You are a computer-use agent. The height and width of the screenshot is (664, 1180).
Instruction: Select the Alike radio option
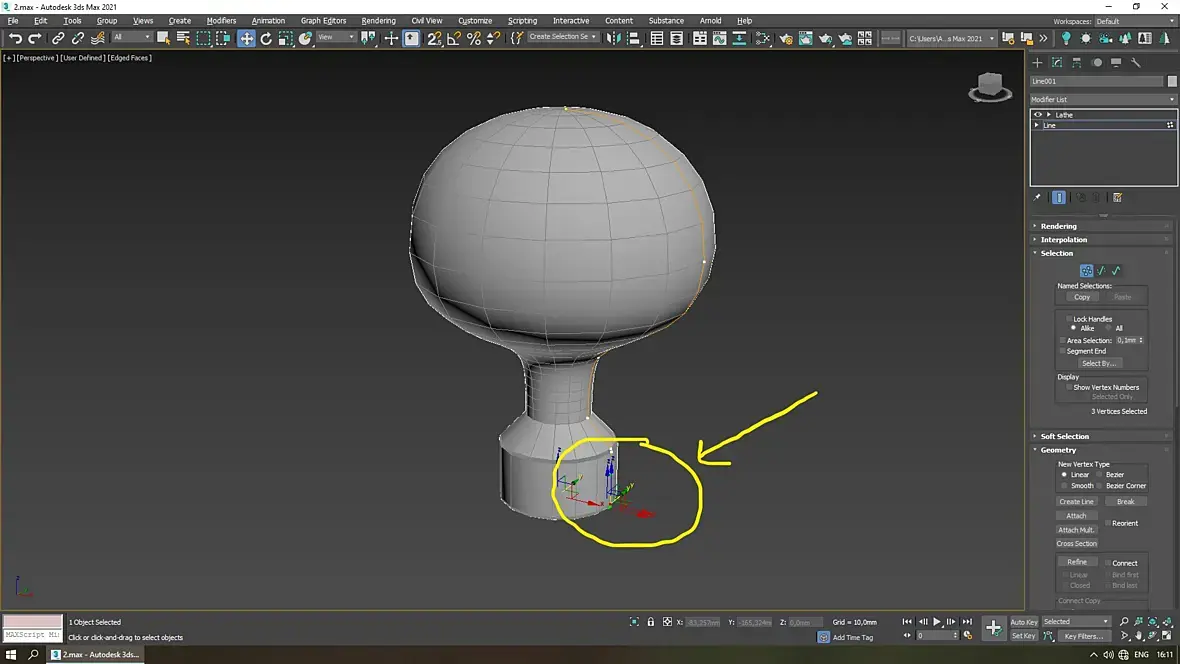coord(1073,328)
